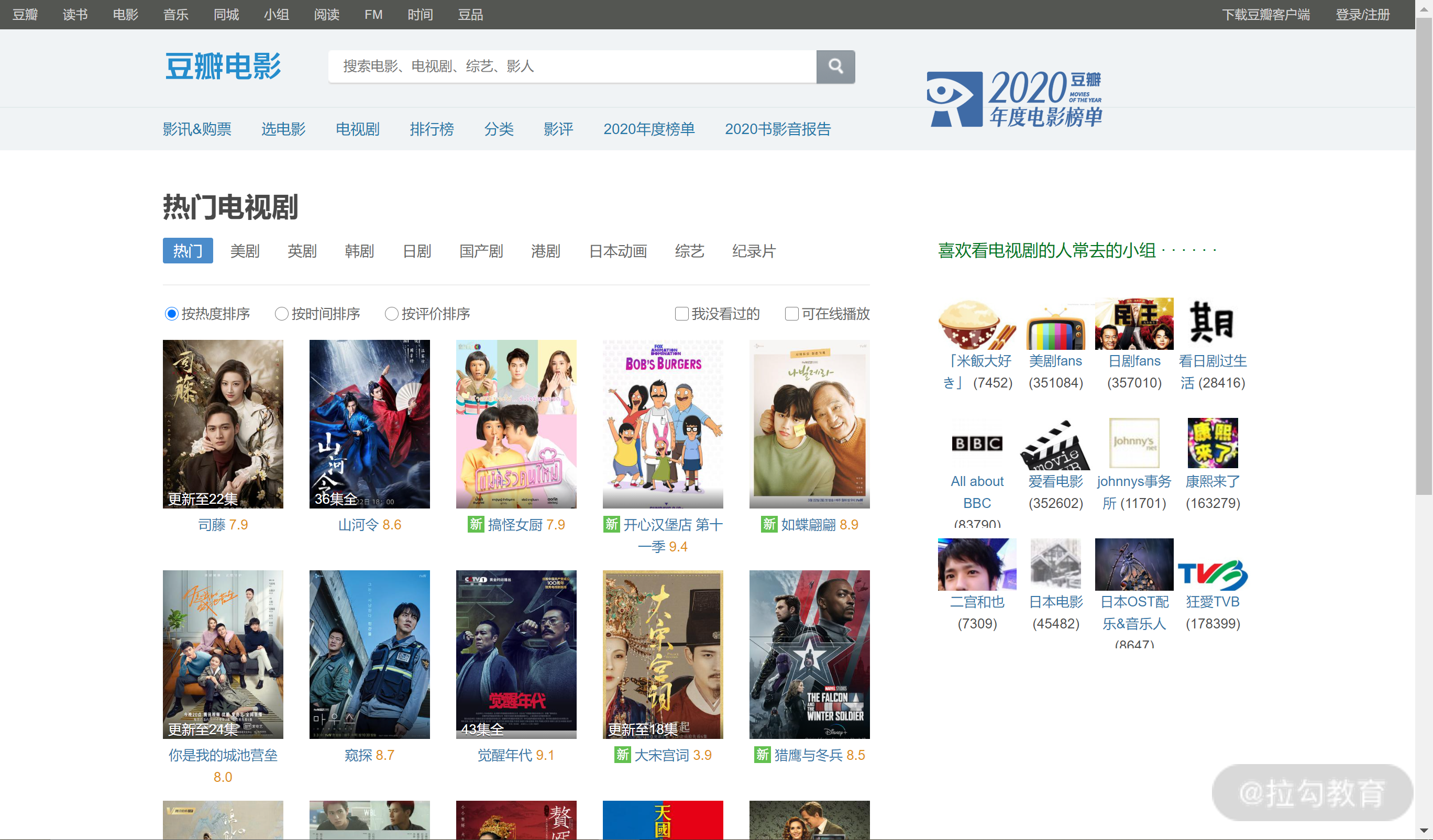Image resolution: width=1433 pixels, height=840 pixels.
Task: Open the 你是我的城池营垒 poster thumbnail
Action: click(223, 655)
